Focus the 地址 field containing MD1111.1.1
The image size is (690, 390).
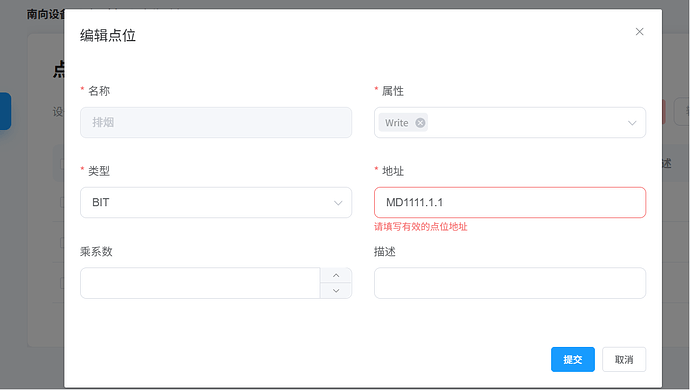point(510,202)
